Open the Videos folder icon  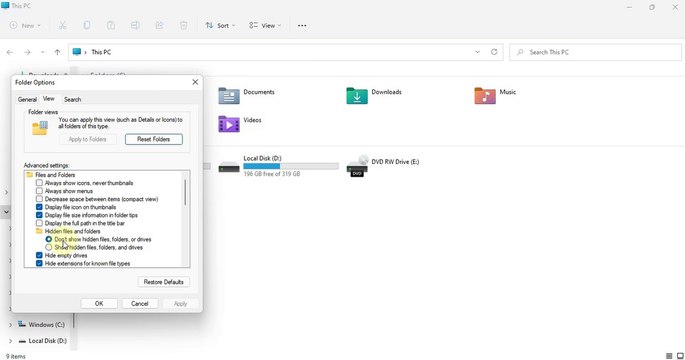click(x=229, y=124)
